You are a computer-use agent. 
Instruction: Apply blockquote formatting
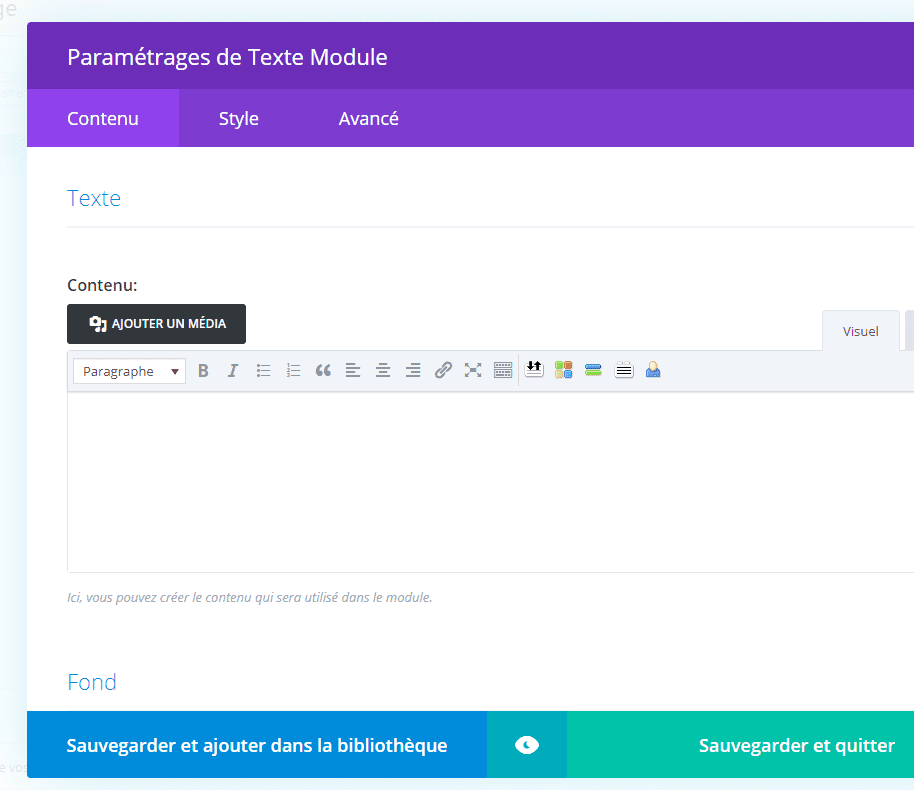click(323, 370)
